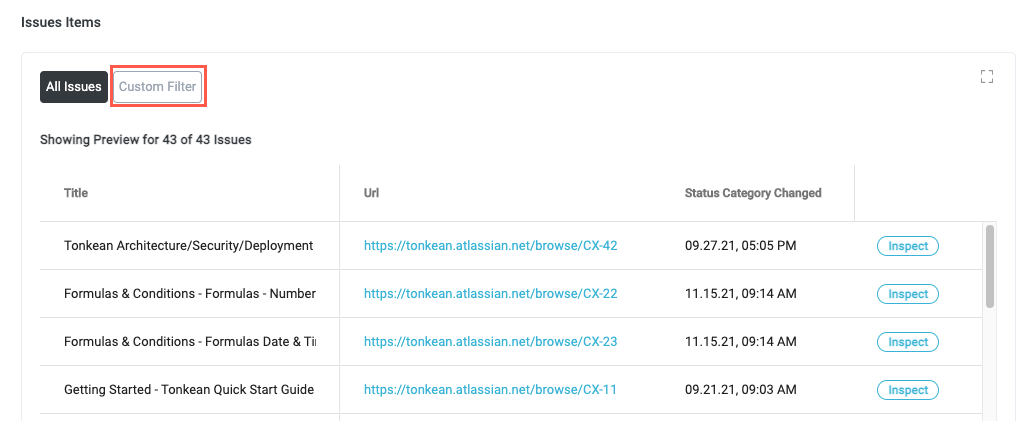Expand the issues table to fullscreen
The height and width of the screenshot is (421, 1026).
987,77
